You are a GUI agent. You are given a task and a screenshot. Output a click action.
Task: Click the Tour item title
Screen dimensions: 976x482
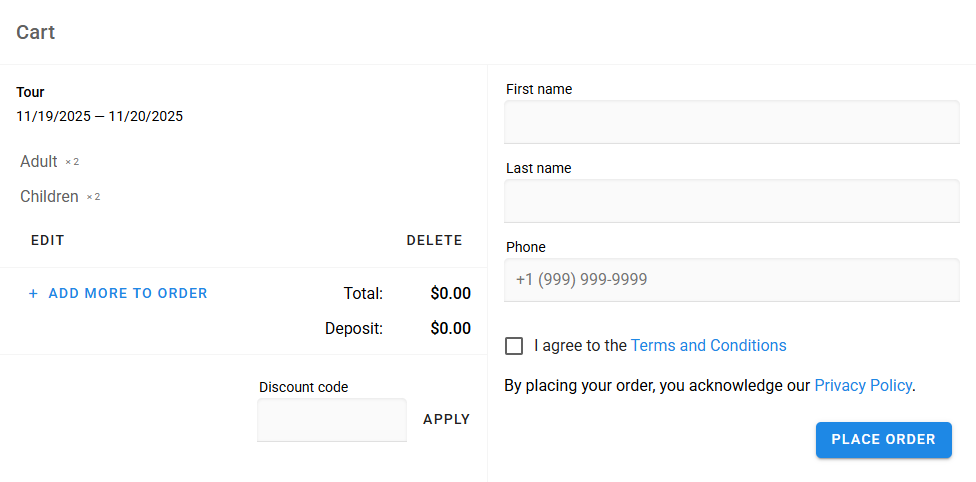tap(30, 92)
